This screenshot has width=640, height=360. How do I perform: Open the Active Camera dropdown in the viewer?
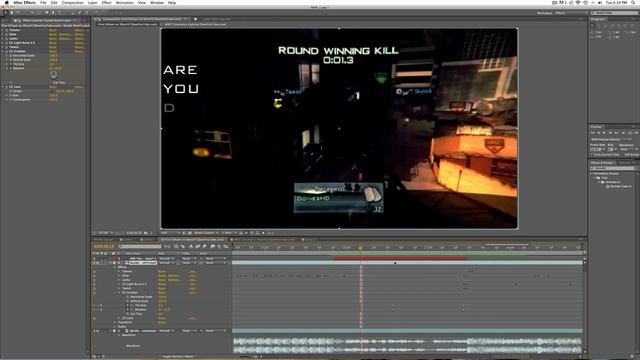pos(205,233)
